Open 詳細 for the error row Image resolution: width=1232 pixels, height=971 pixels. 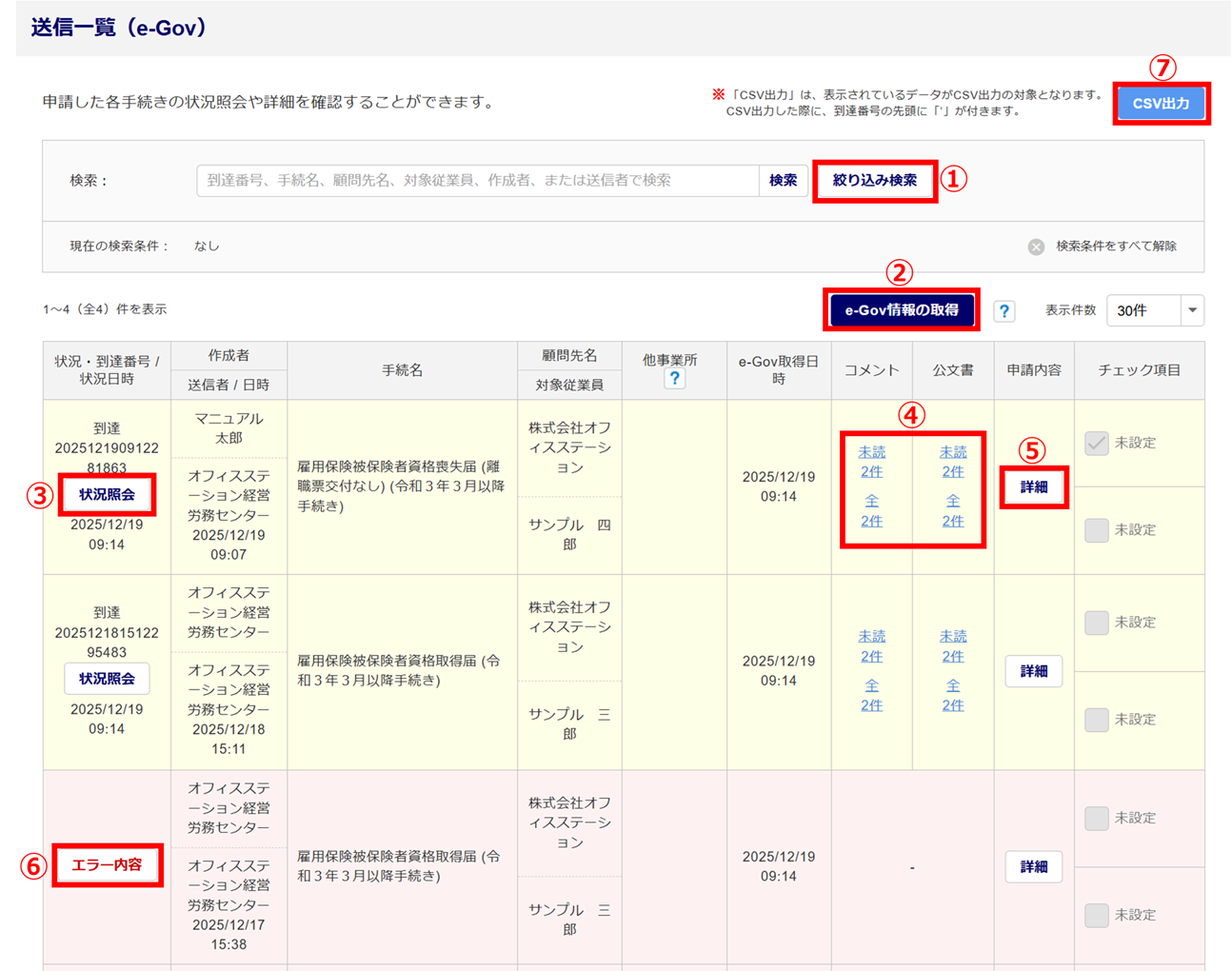[x=1033, y=866]
